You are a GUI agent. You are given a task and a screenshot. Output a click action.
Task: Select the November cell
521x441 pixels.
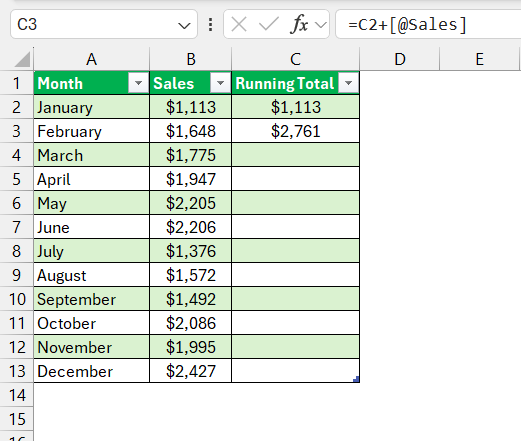click(92, 347)
